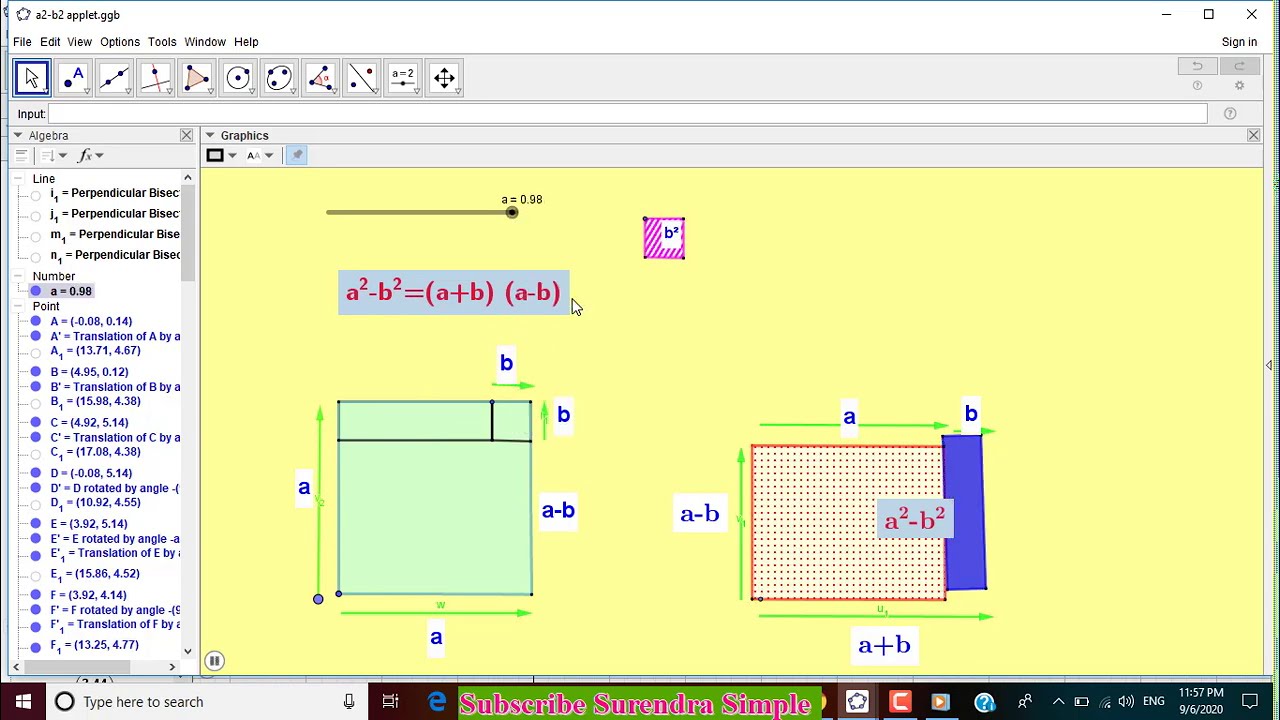The width and height of the screenshot is (1280, 720).
Task: Choose the Slider a=2 tool
Action: pos(403,78)
